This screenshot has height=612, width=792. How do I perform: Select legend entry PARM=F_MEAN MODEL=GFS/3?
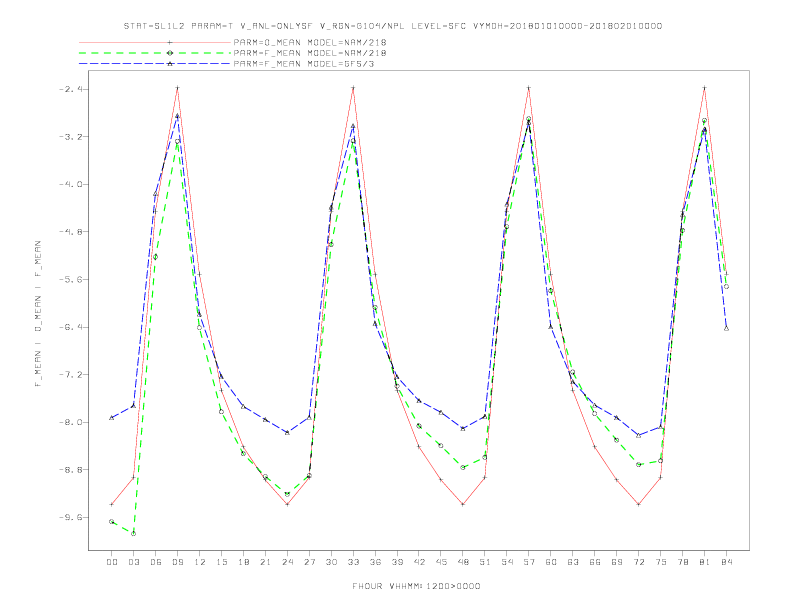pos(304,64)
